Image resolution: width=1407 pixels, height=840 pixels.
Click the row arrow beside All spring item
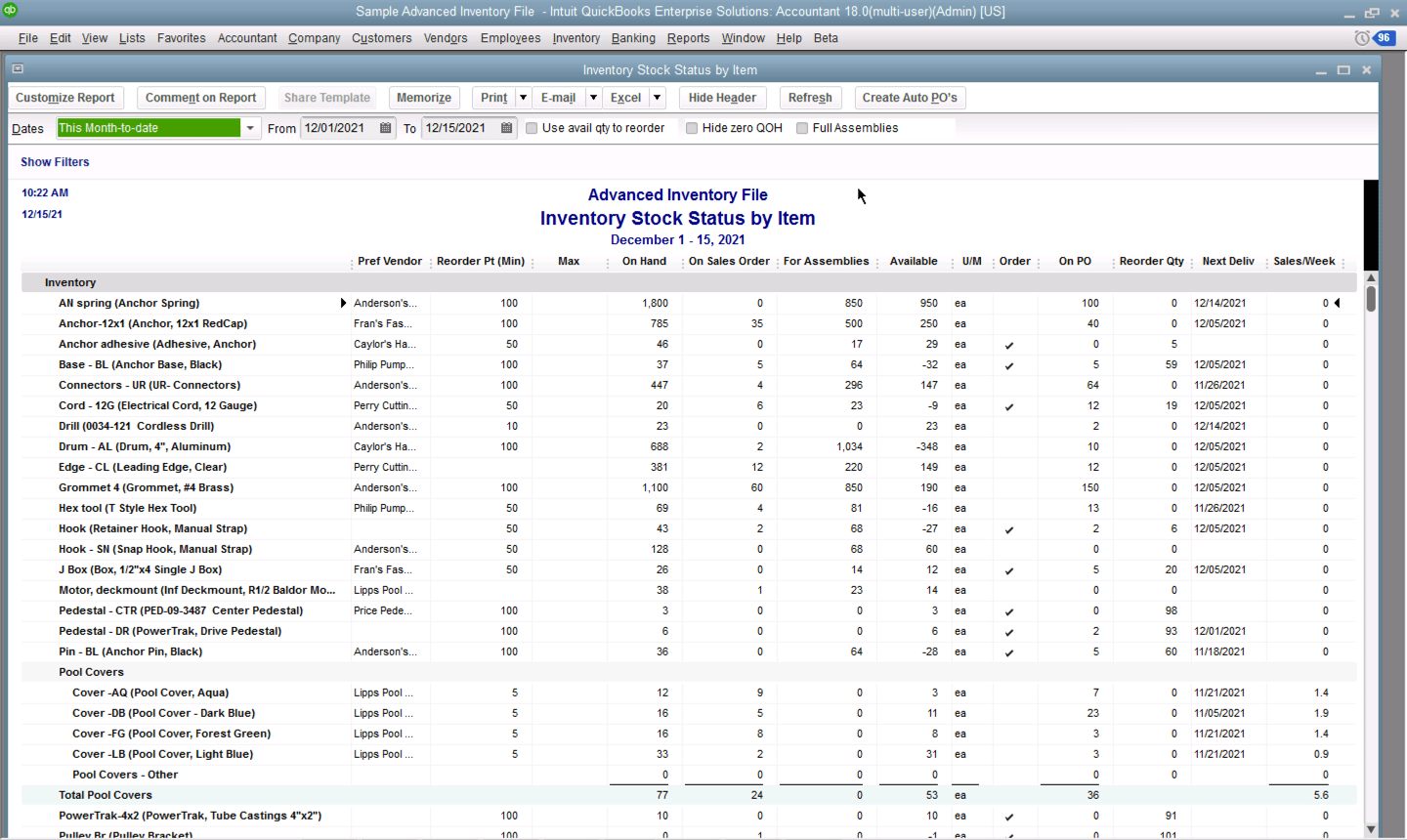(x=343, y=303)
